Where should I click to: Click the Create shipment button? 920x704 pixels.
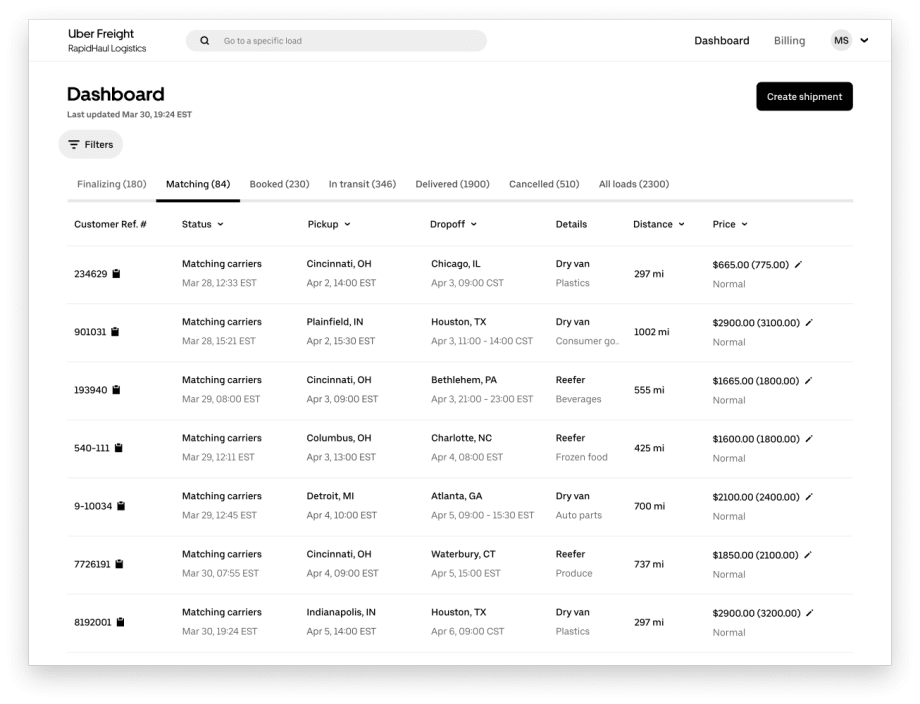[804, 96]
